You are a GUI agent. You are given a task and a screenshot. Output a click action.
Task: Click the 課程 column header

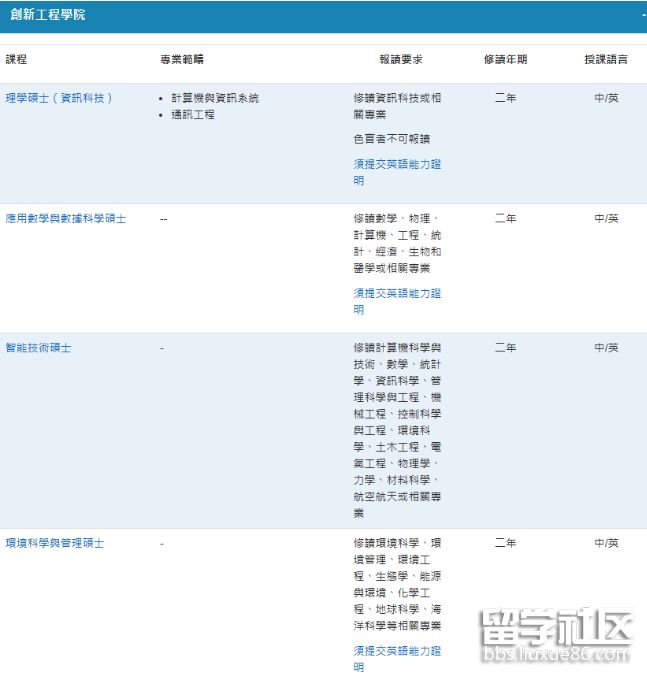pos(17,60)
